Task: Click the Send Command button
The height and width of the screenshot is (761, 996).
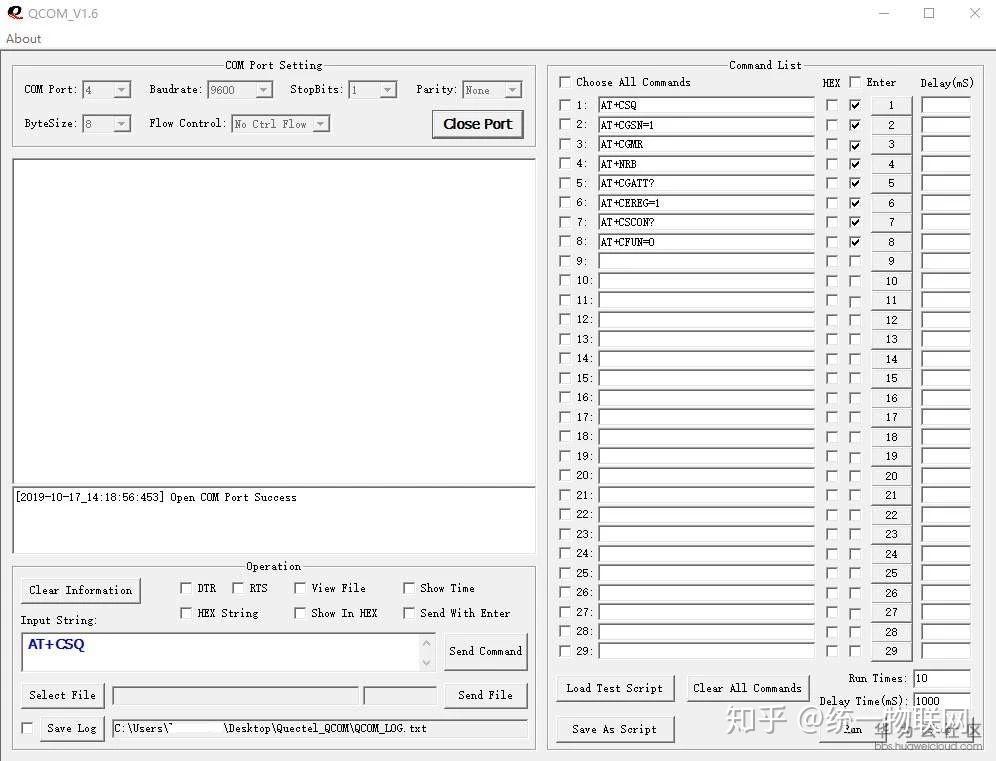Action: (x=486, y=651)
